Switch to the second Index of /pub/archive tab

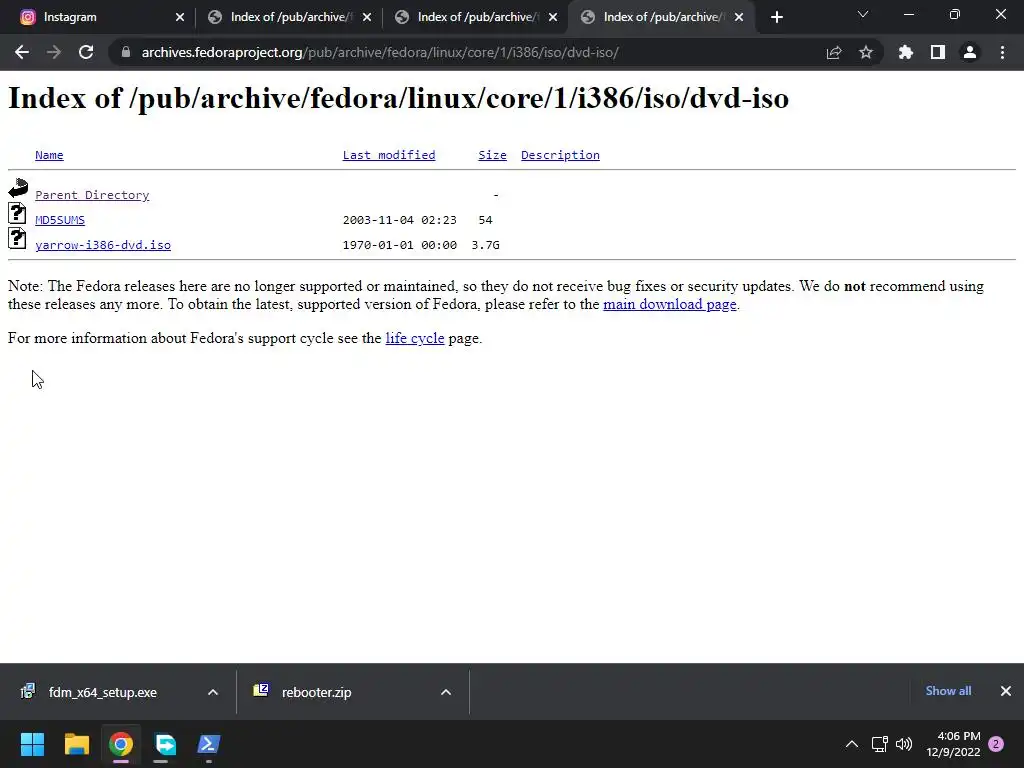289,18
